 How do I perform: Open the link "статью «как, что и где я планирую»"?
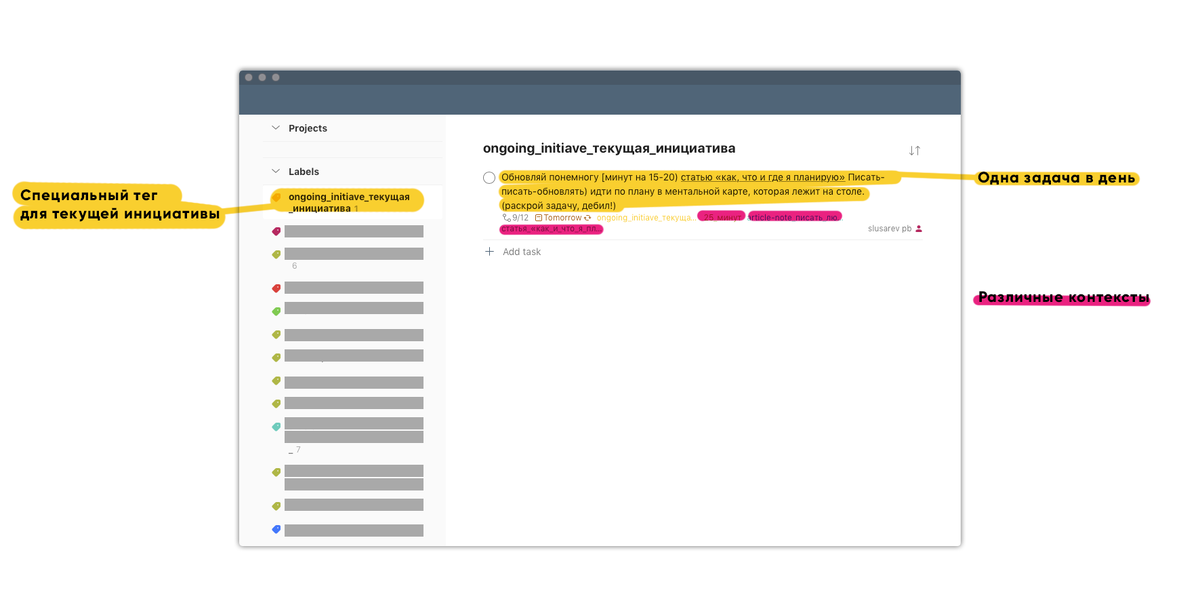click(763, 177)
